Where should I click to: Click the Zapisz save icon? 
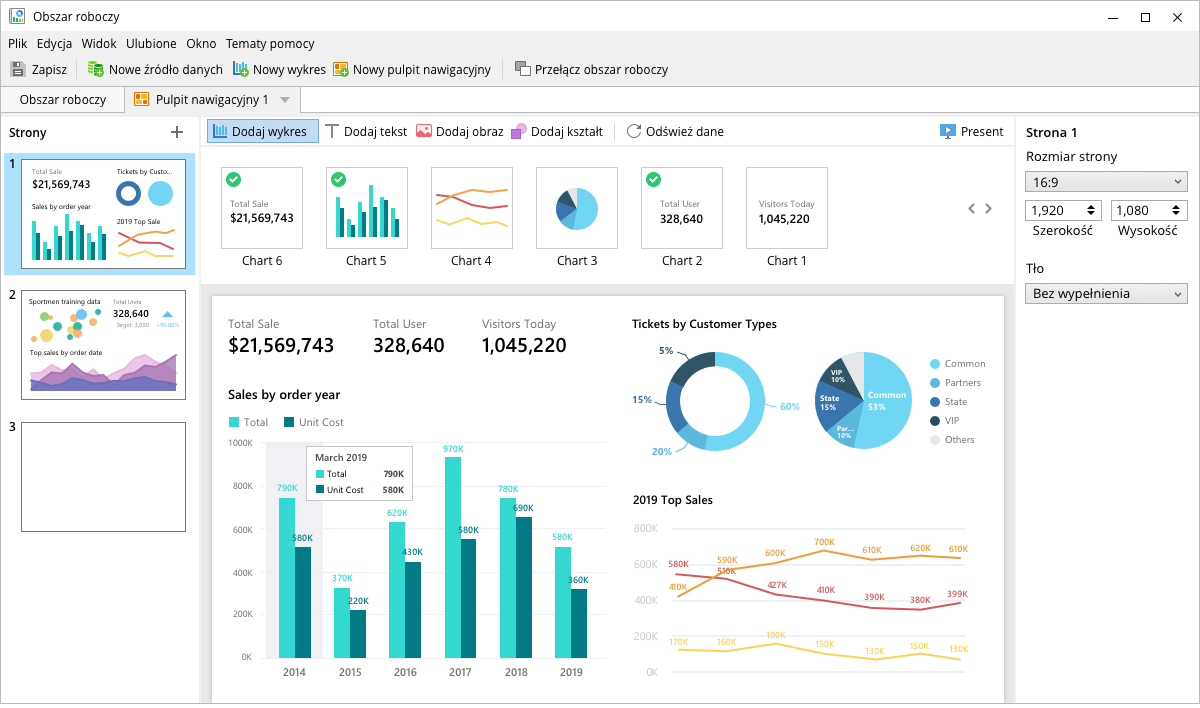click(x=18, y=69)
